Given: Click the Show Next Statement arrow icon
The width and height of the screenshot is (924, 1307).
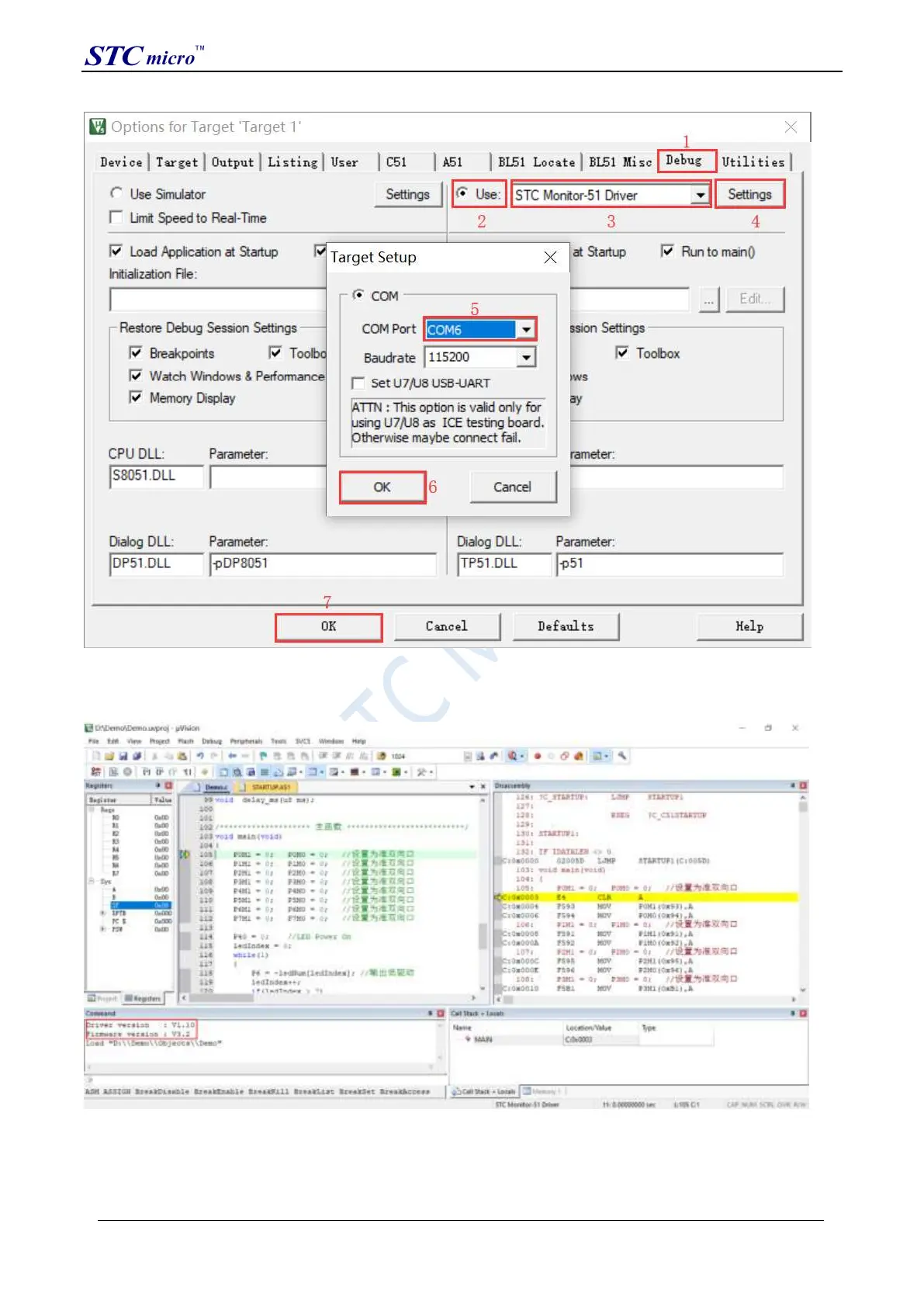Looking at the screenshot, I should pos(206,772).
